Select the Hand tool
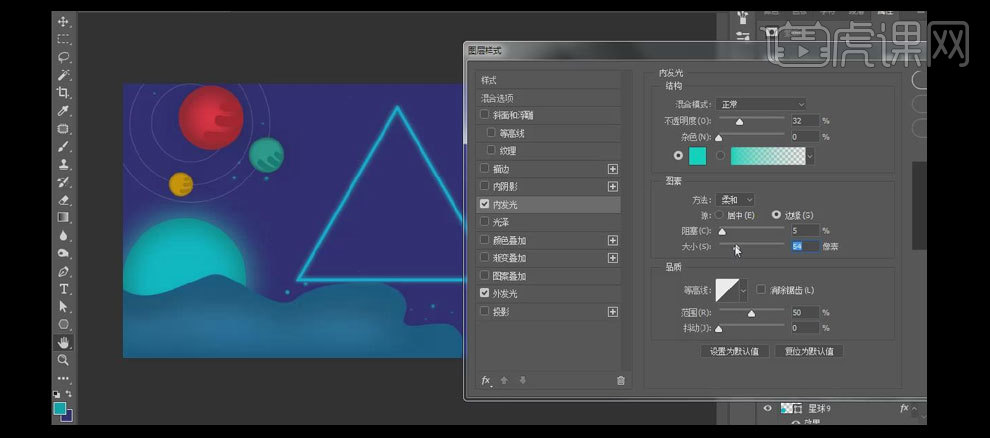 coord(63,342)
